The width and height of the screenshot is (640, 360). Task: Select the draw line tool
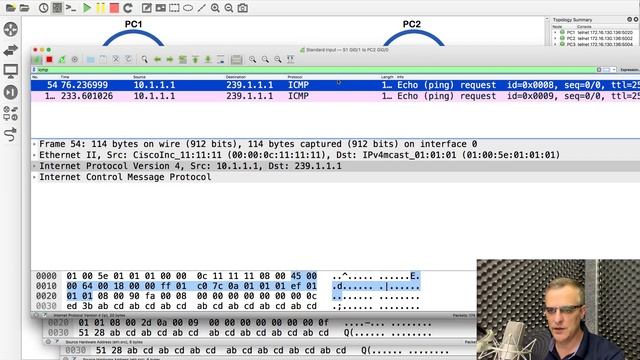point(202,8)
